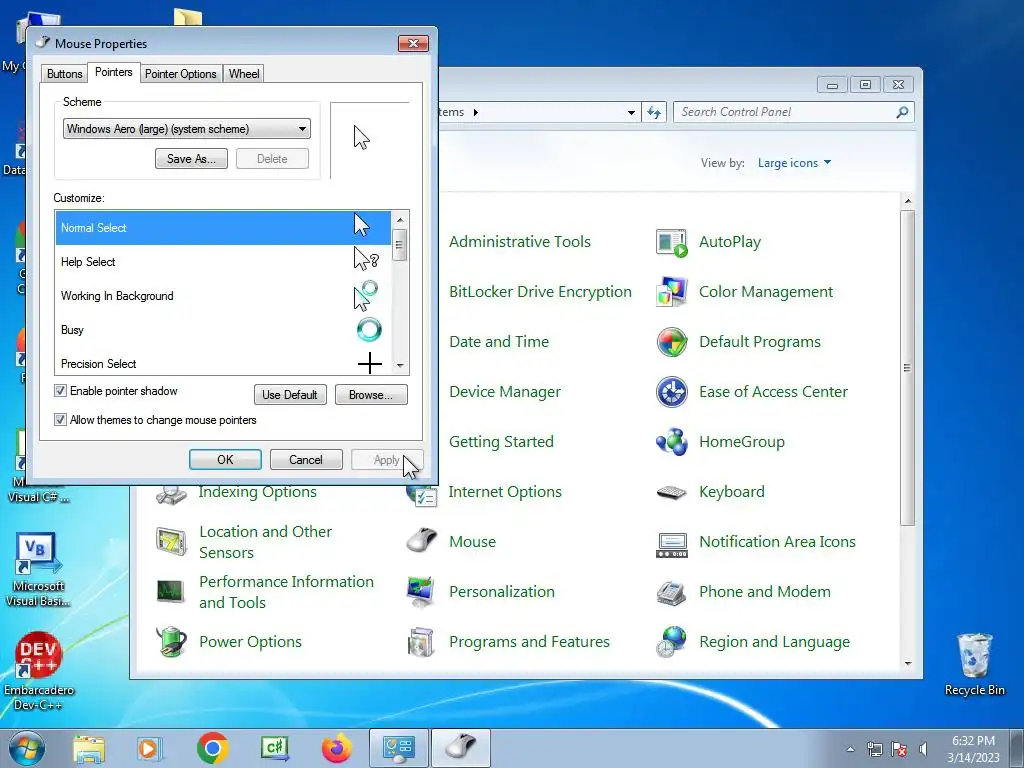This screenshot has width=1024, height=768.
Task: Select Working In Background pointer entry
Action: (223, 296)
